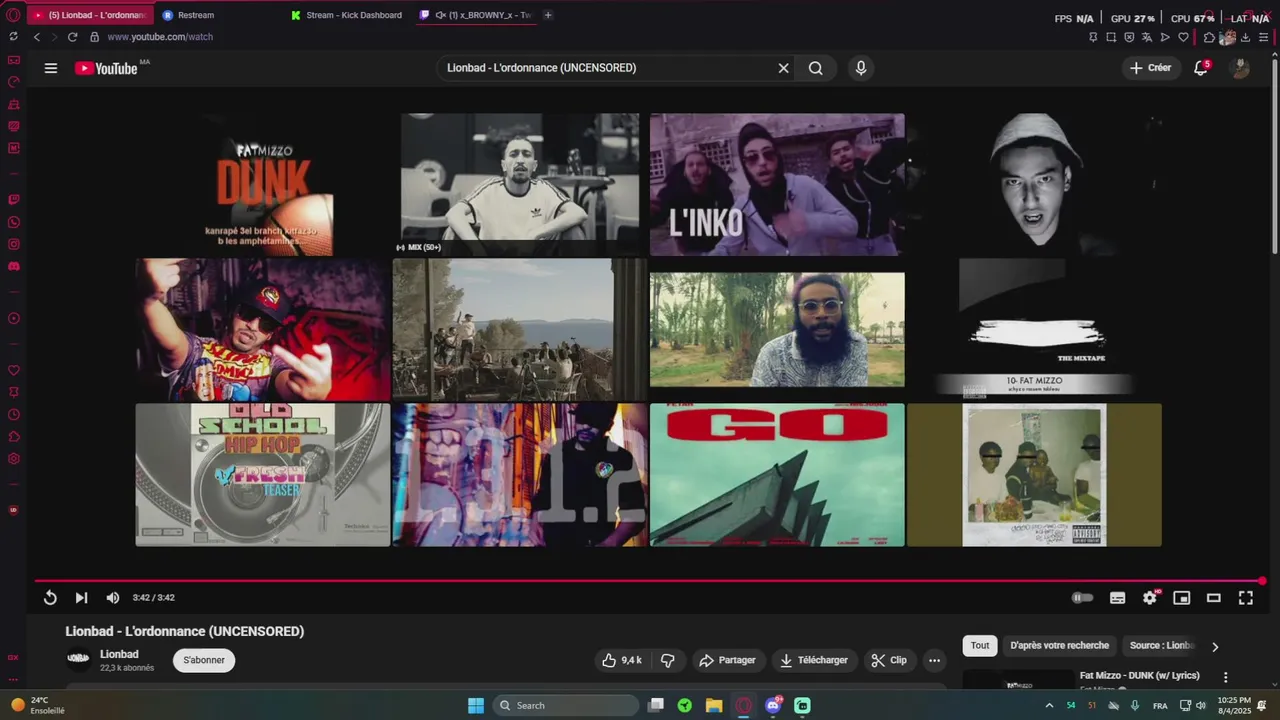Run the YouTube search with magnifier
This screenshot has width=1280, height=720.
[x=816, y=68]
